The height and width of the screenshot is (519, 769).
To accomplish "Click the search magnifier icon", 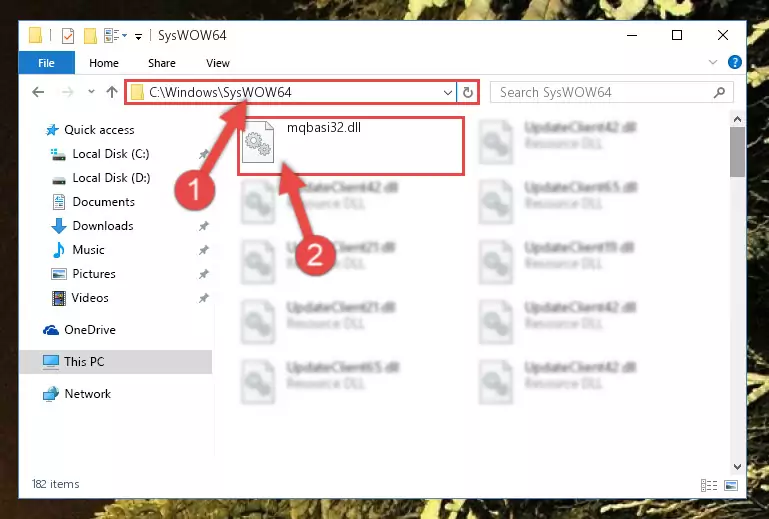I will click(719, 92).
